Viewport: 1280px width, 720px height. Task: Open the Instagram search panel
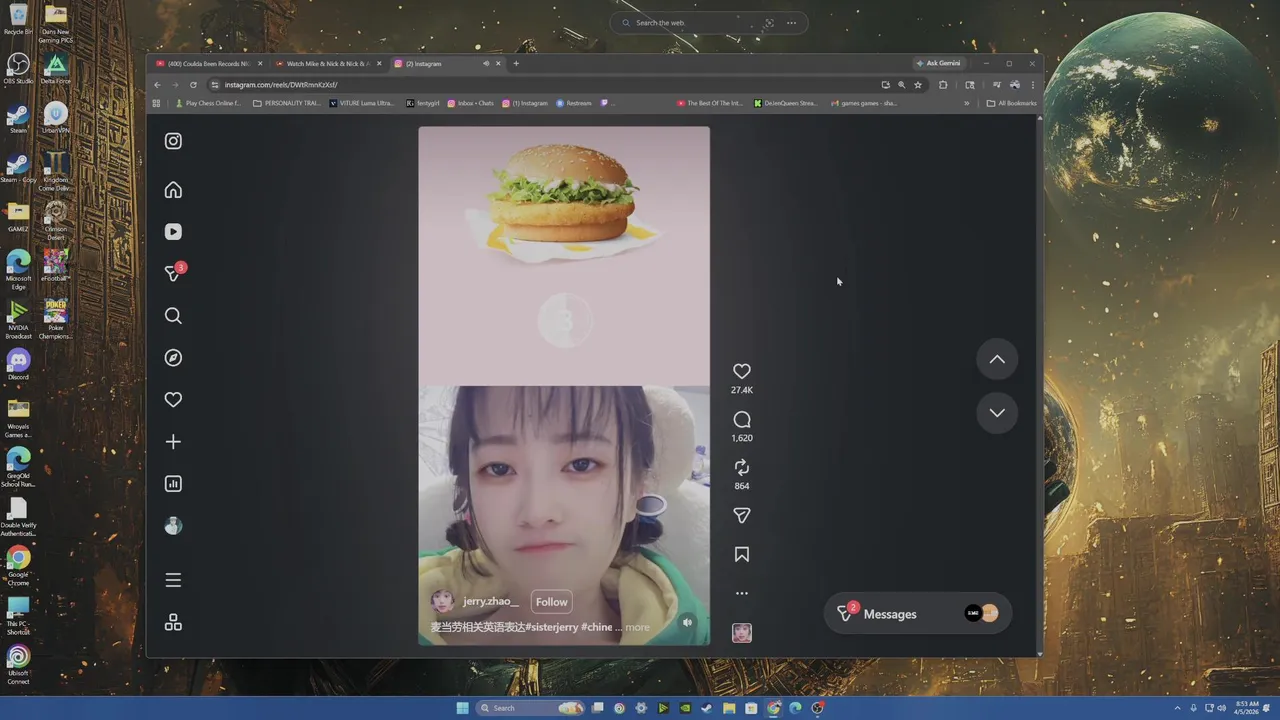(173, 316)
